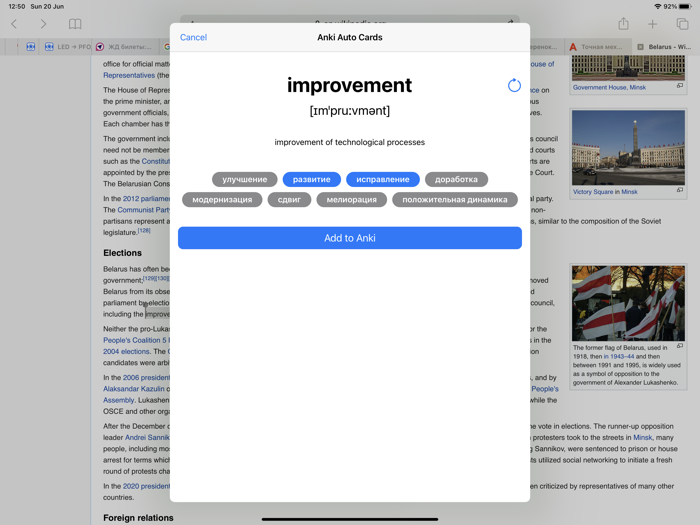
Task: Tap Cancel in Anki Auto Cards dialog
Action: pyautogui.click(x=193, y=38)
